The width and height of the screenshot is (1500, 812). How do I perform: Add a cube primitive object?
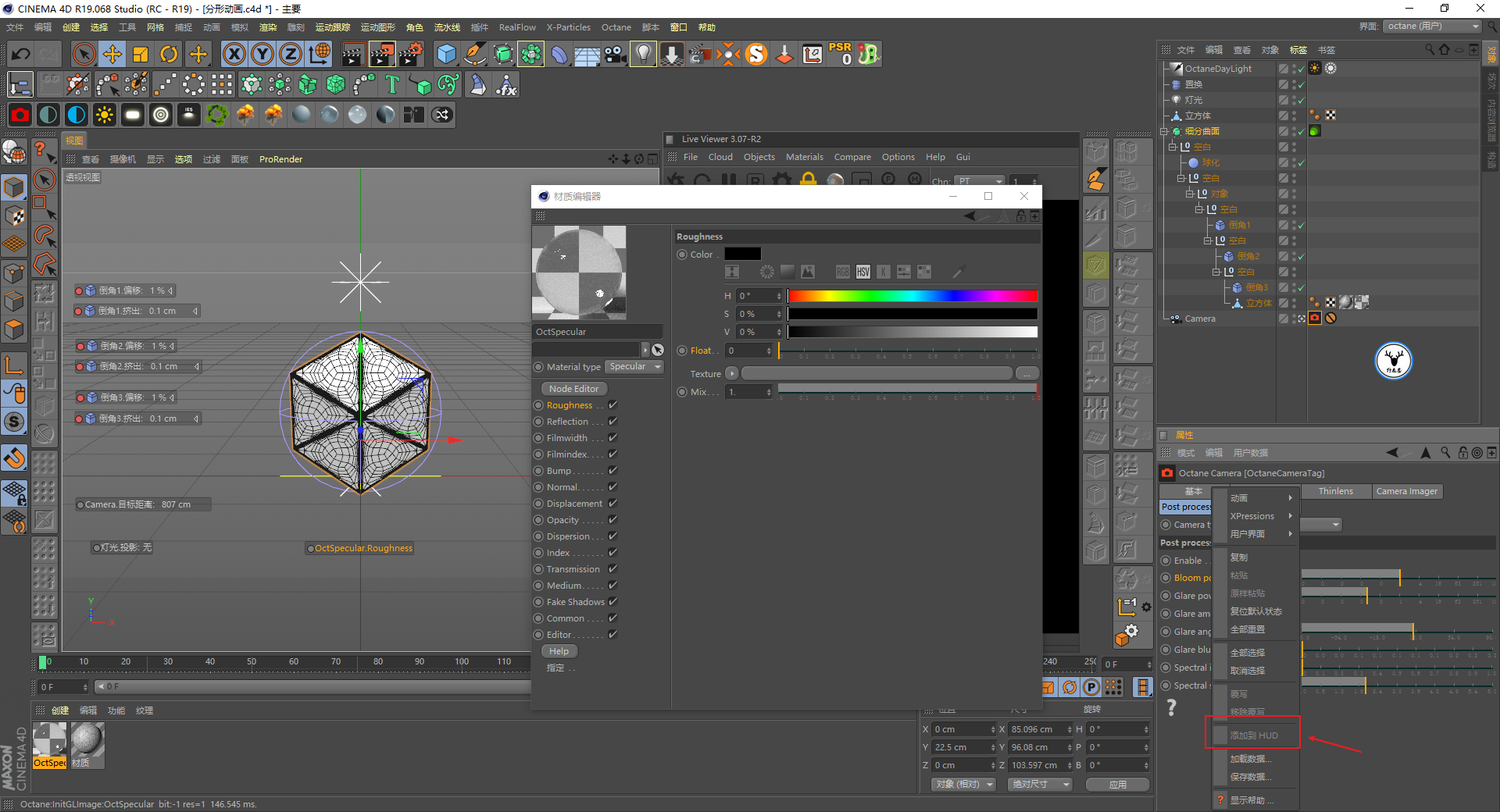446,54
